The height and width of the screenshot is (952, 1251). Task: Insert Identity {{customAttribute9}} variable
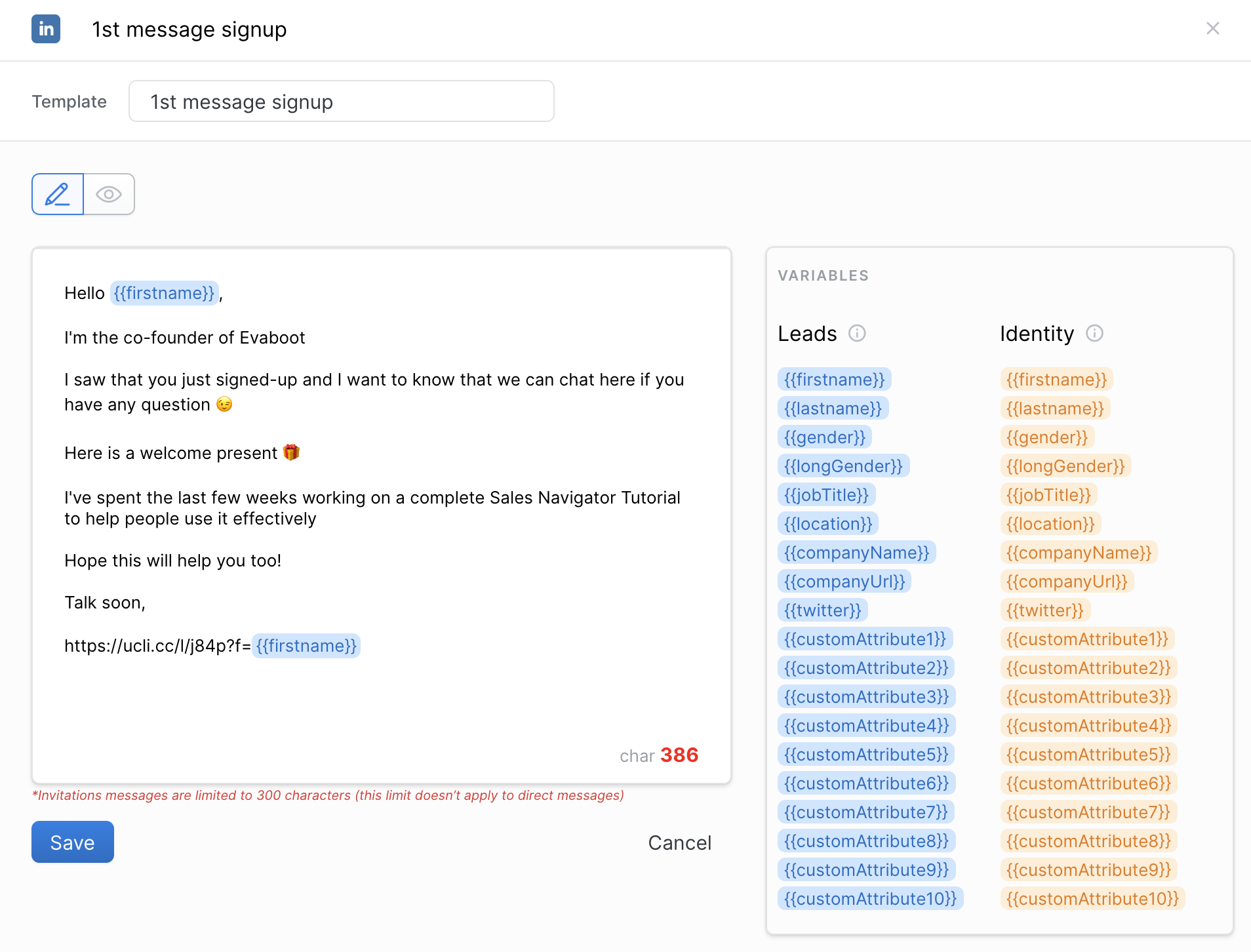1089,870
